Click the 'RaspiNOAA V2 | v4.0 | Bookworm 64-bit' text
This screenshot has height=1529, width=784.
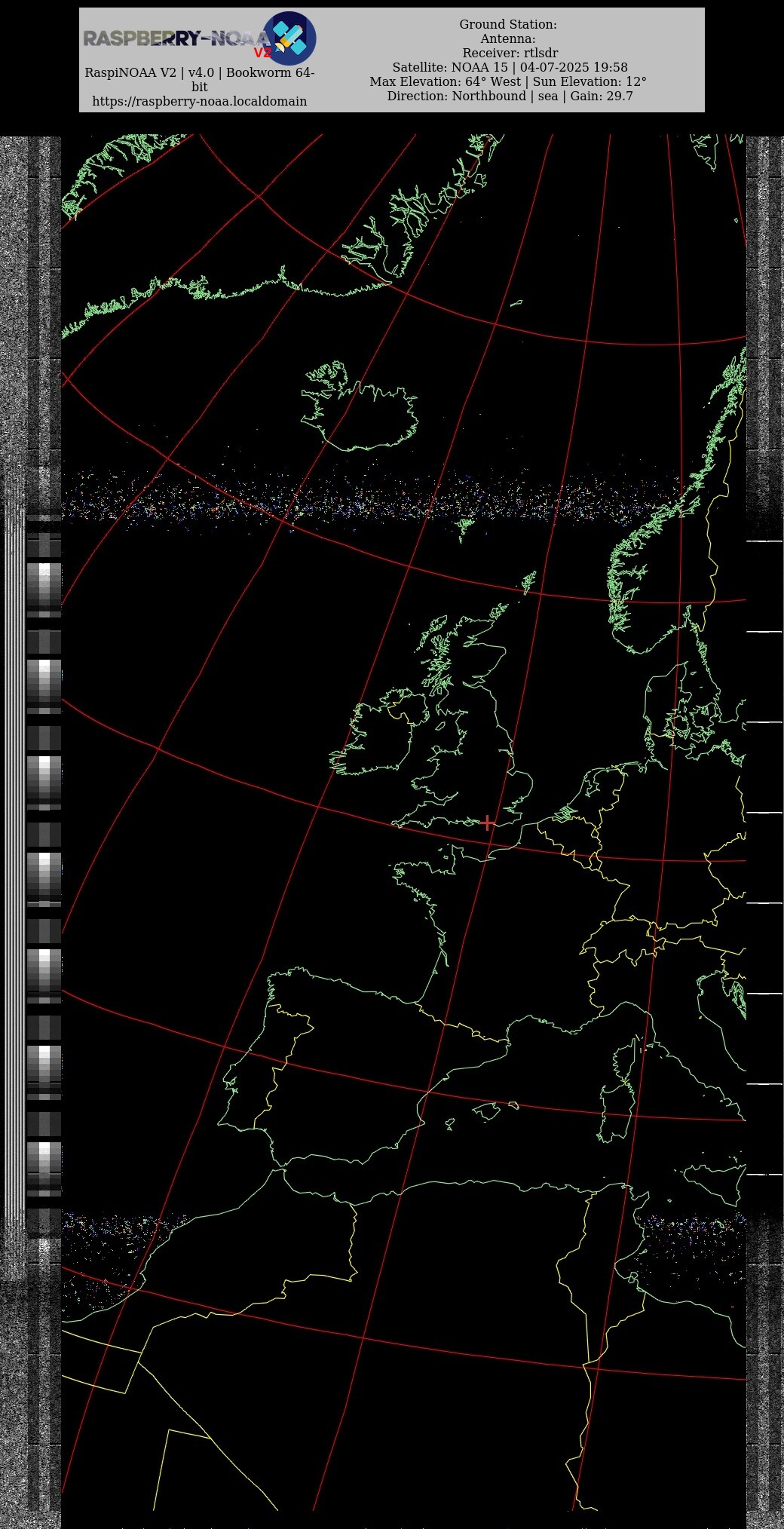click(200, 80)
